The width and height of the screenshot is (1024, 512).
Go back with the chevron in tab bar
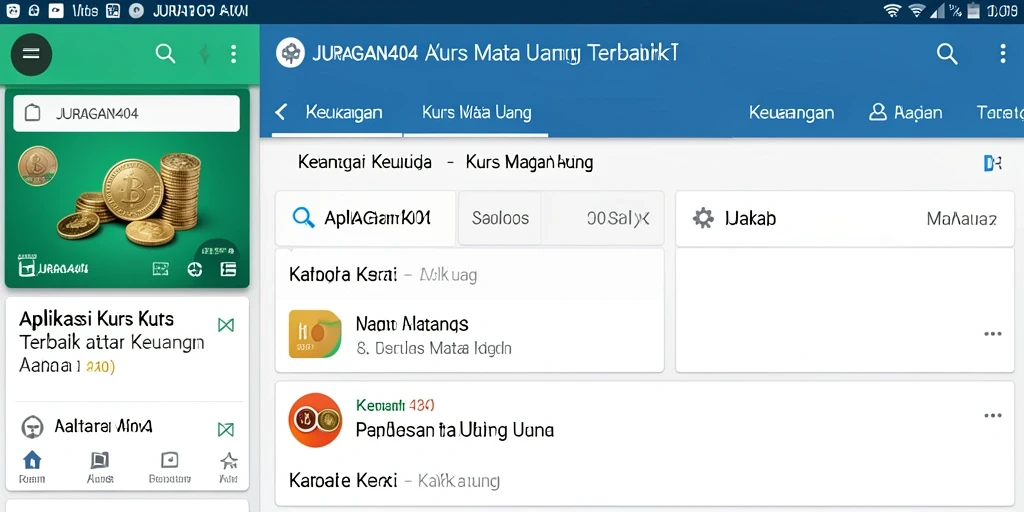(x=281, y=112)
